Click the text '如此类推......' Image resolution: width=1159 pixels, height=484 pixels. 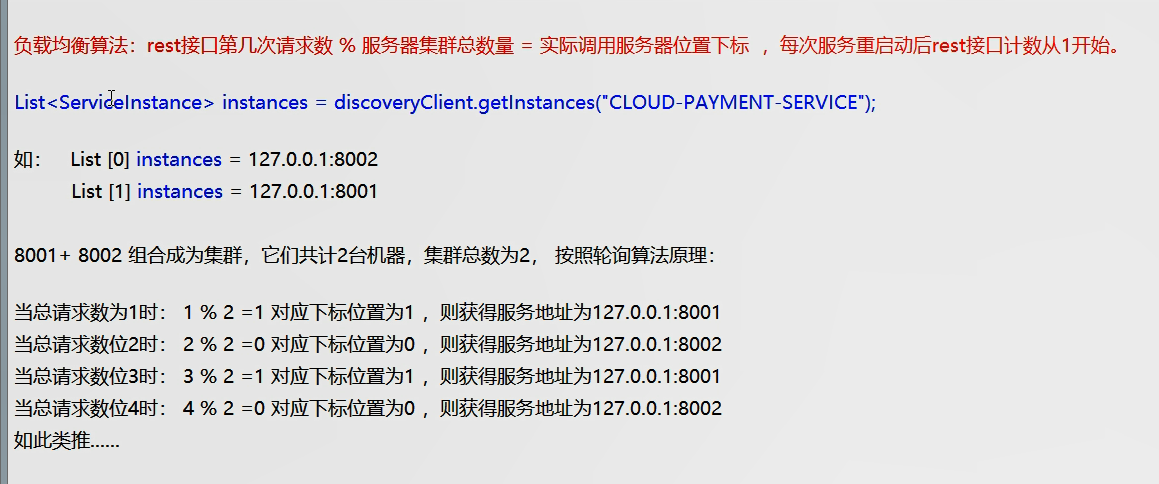tap(67, 441)
